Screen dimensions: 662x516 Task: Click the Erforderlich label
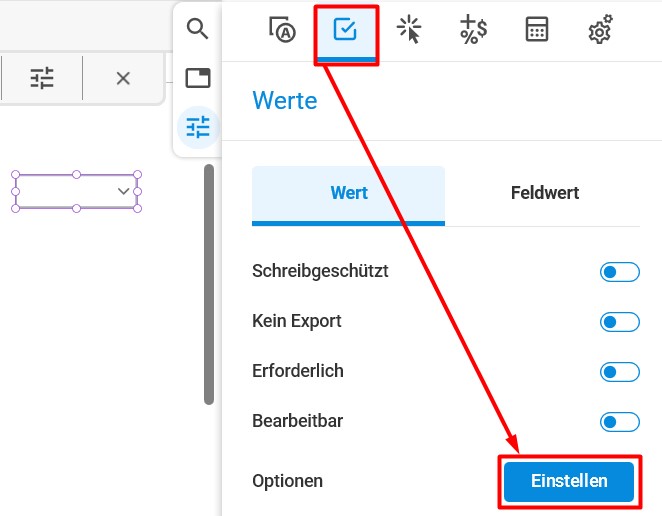(x=298, y=371)
